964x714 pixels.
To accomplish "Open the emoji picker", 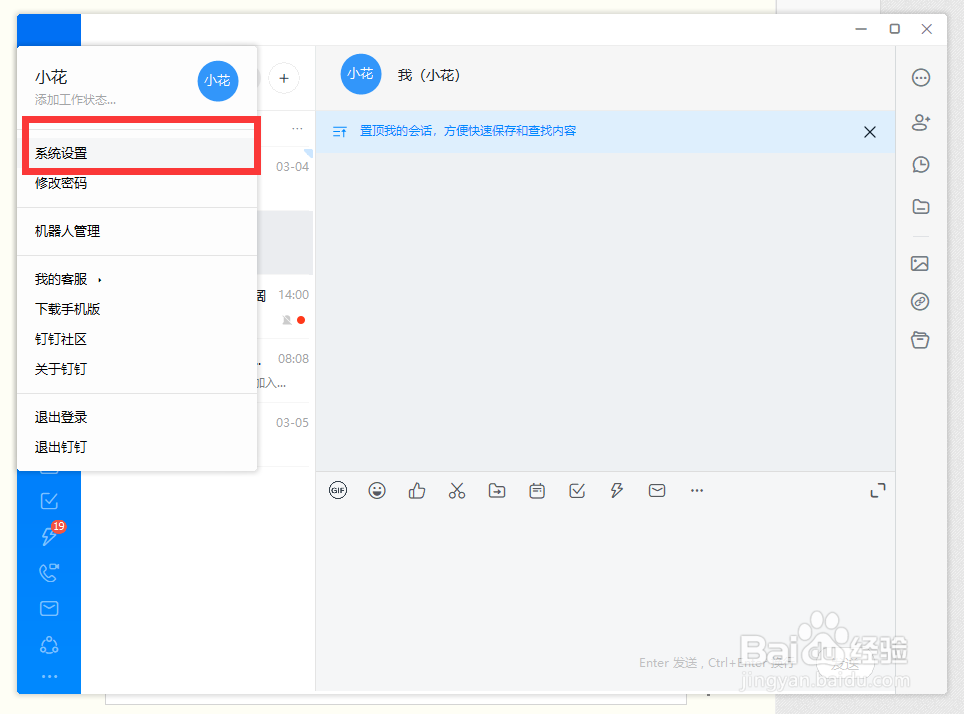I will [x=377, y=490].
